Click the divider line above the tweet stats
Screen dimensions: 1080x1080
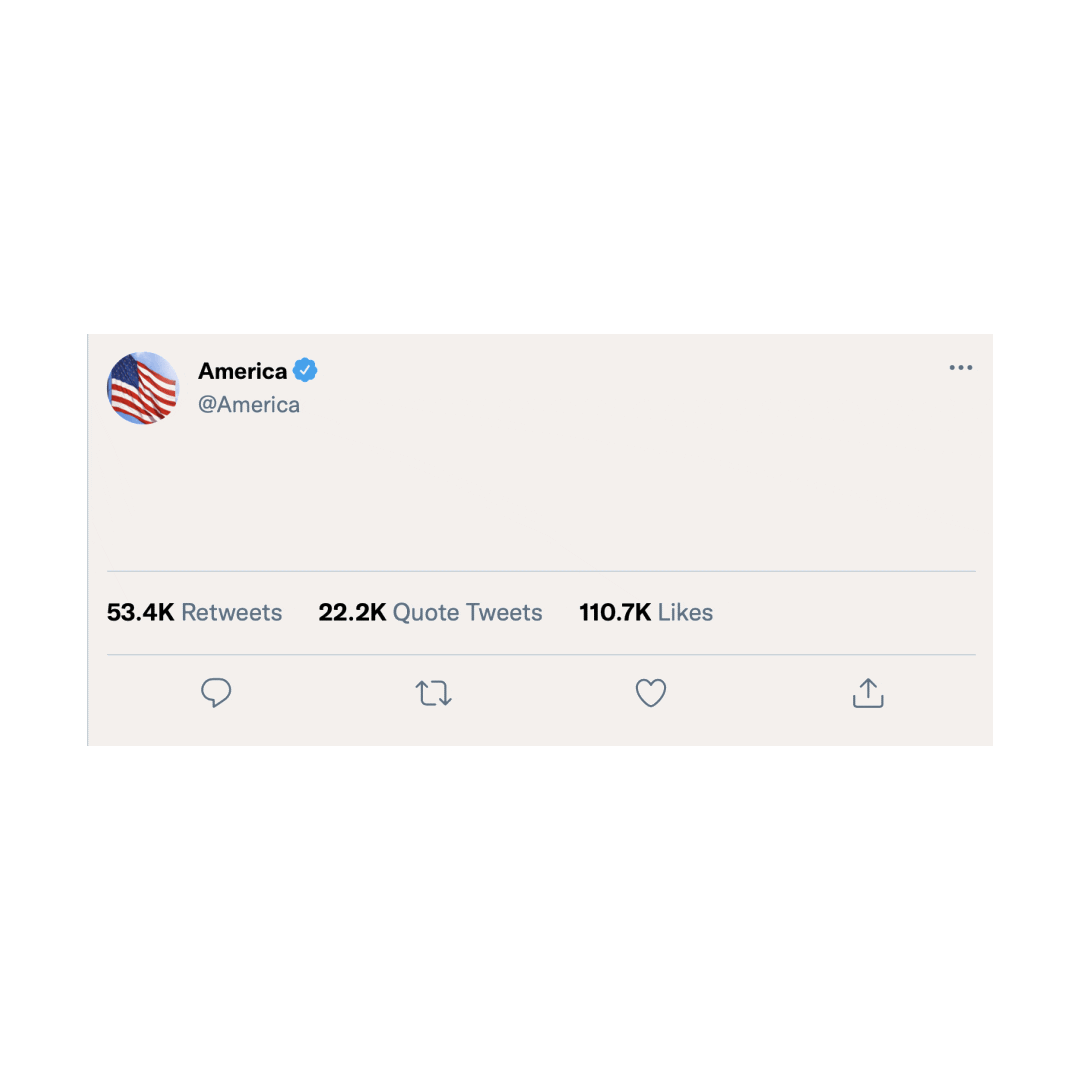tap(540, 572)
